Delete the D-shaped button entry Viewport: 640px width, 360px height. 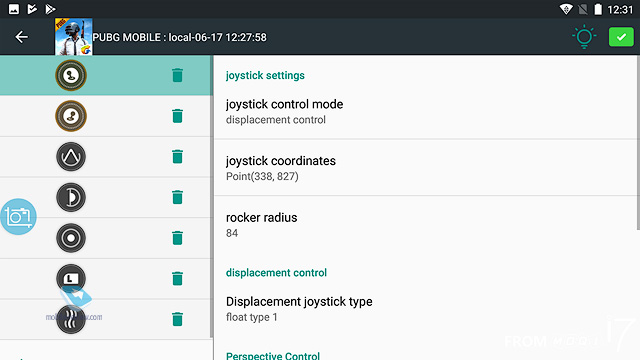177,198
